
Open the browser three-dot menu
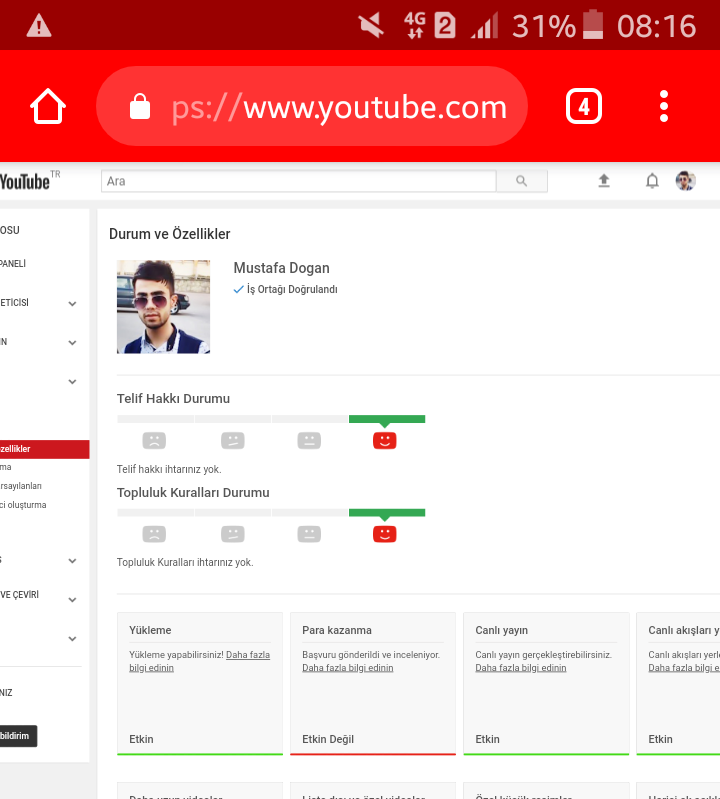click(x=663, y=106)
